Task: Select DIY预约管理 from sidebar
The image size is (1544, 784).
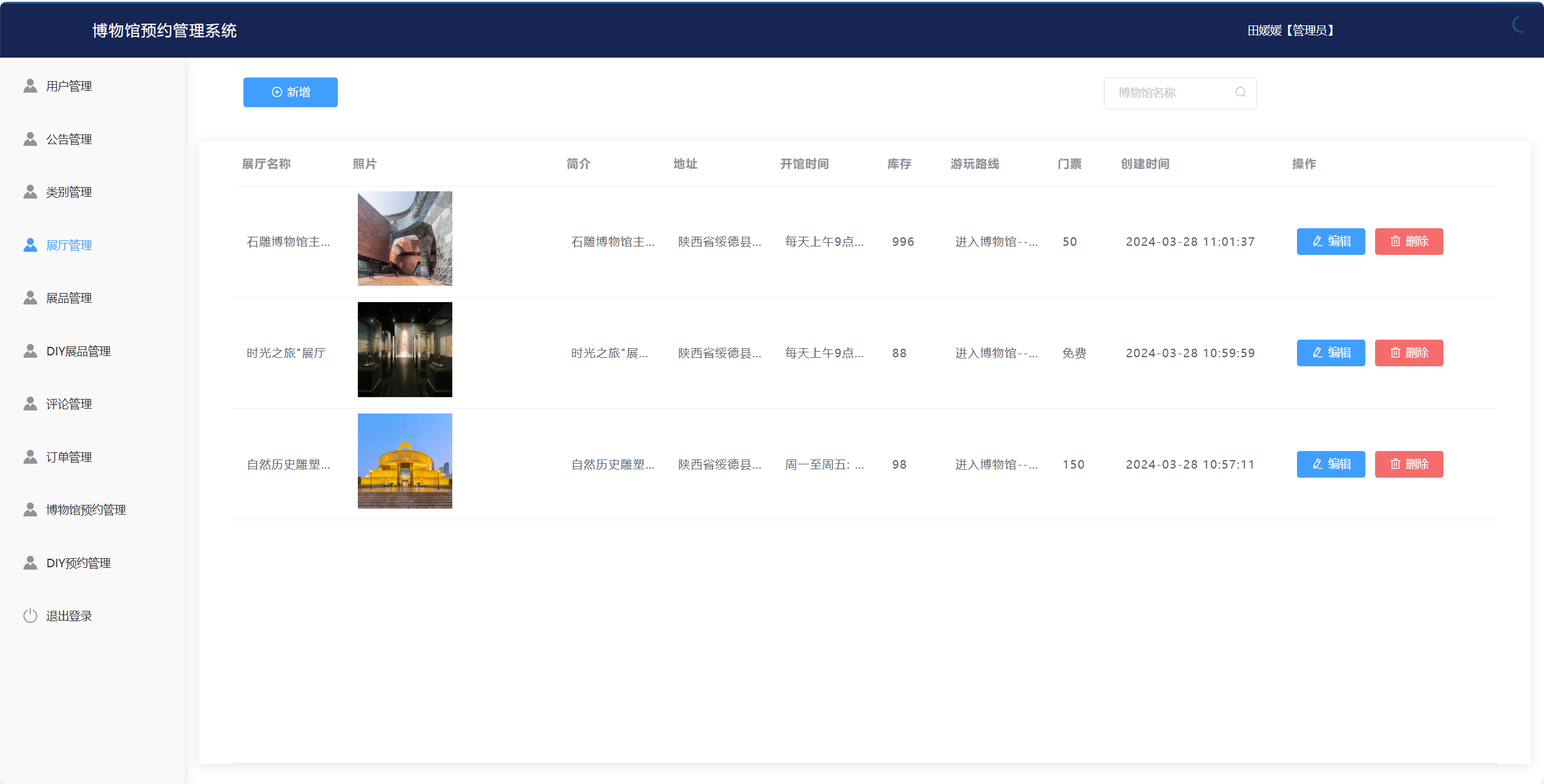Action: (x=78, y=563)
